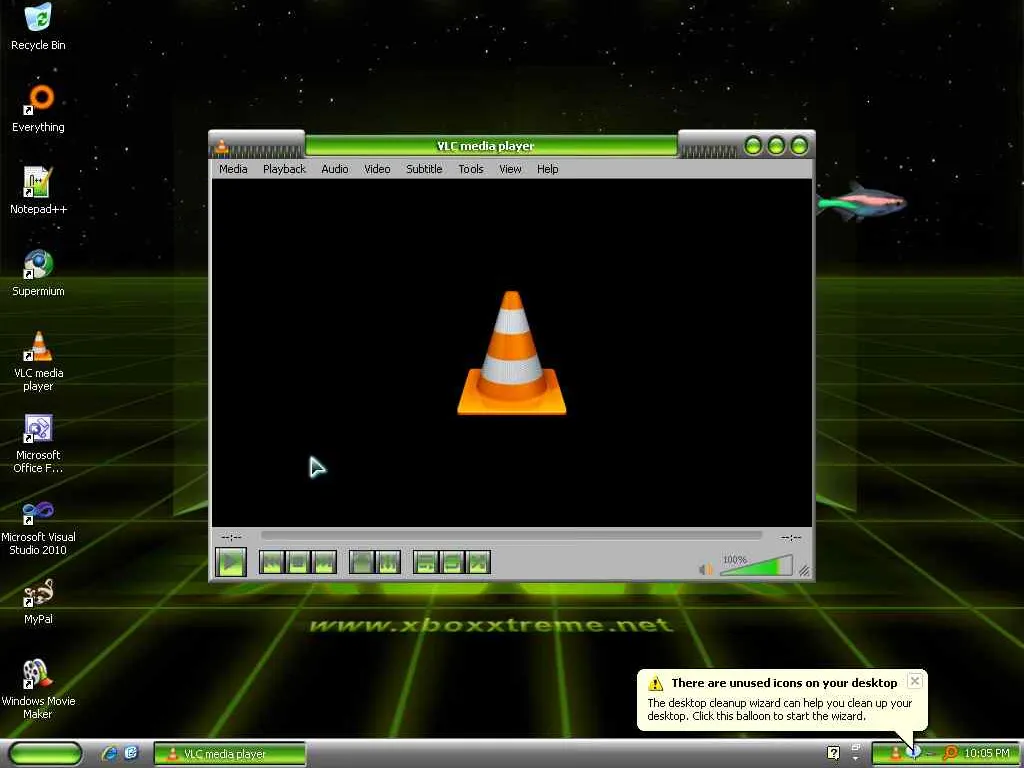Open the Playback menu
Image resolution: width=1024 pixels, height=768 pixels.
click(x=284, y=169)
